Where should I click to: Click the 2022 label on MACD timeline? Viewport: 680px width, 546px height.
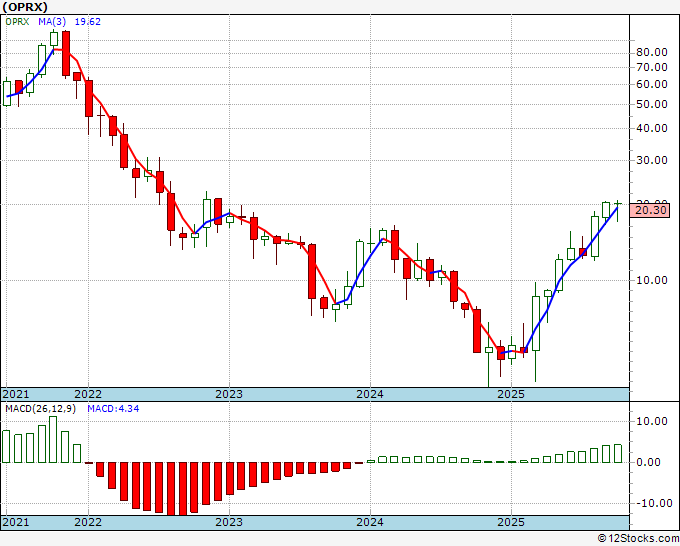[88, 522]
